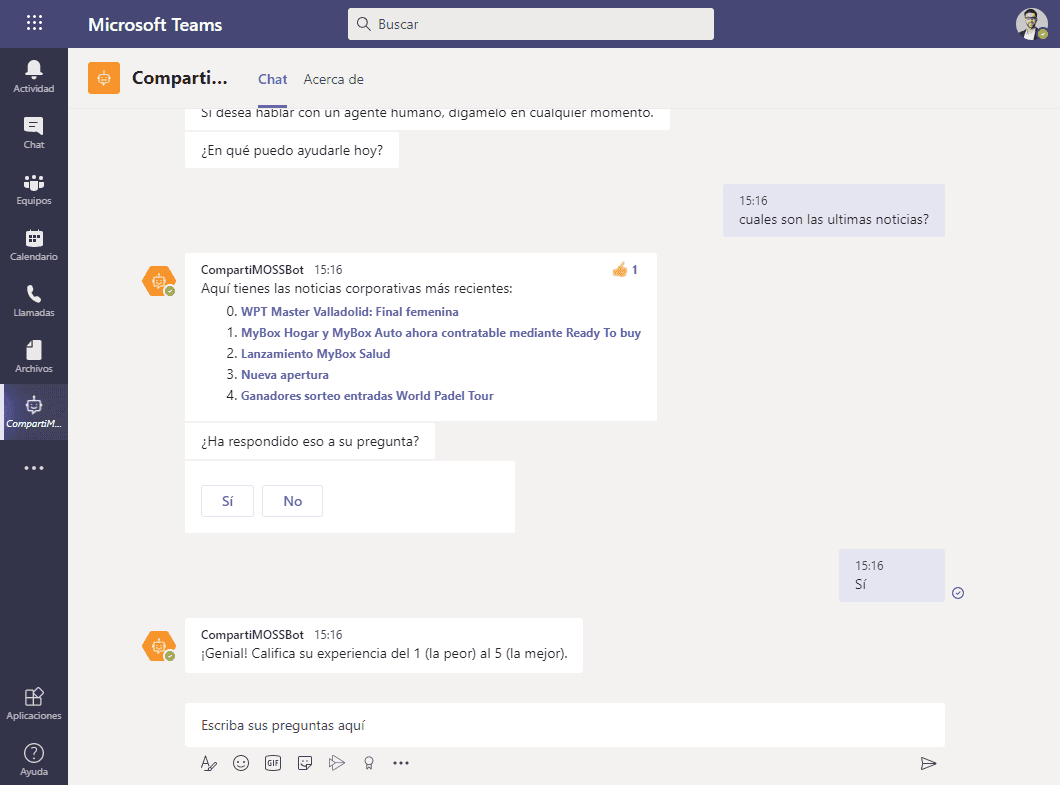Open more compose options ellipsis
Screen dimensions: 1060x785
(401, 763)
